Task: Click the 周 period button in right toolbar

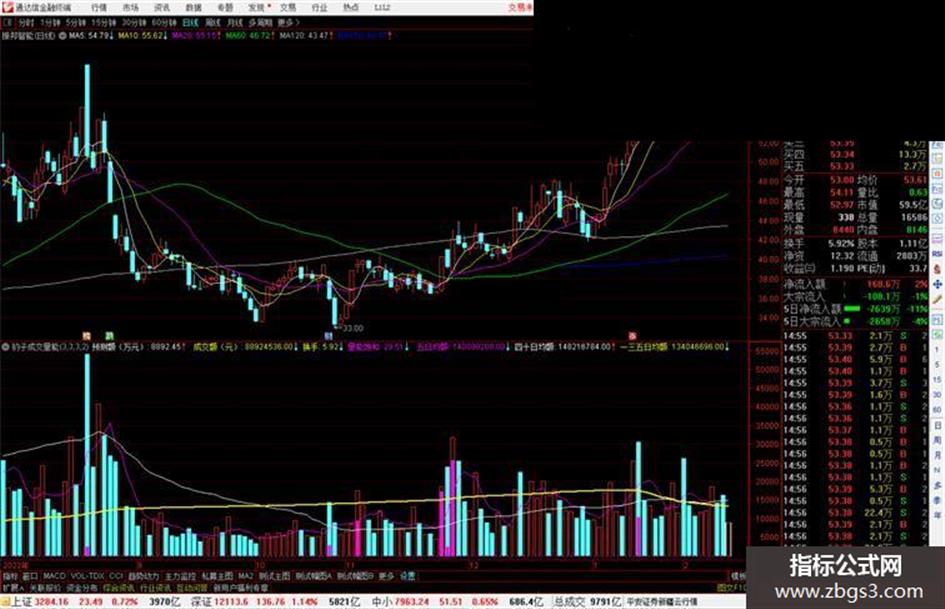Action: (x=937, y=440)
